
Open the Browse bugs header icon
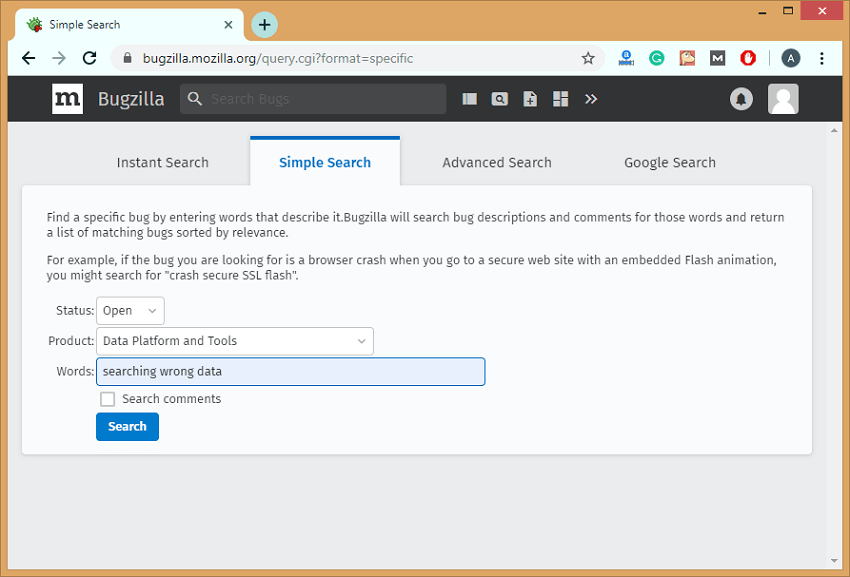tap(469, 99)
